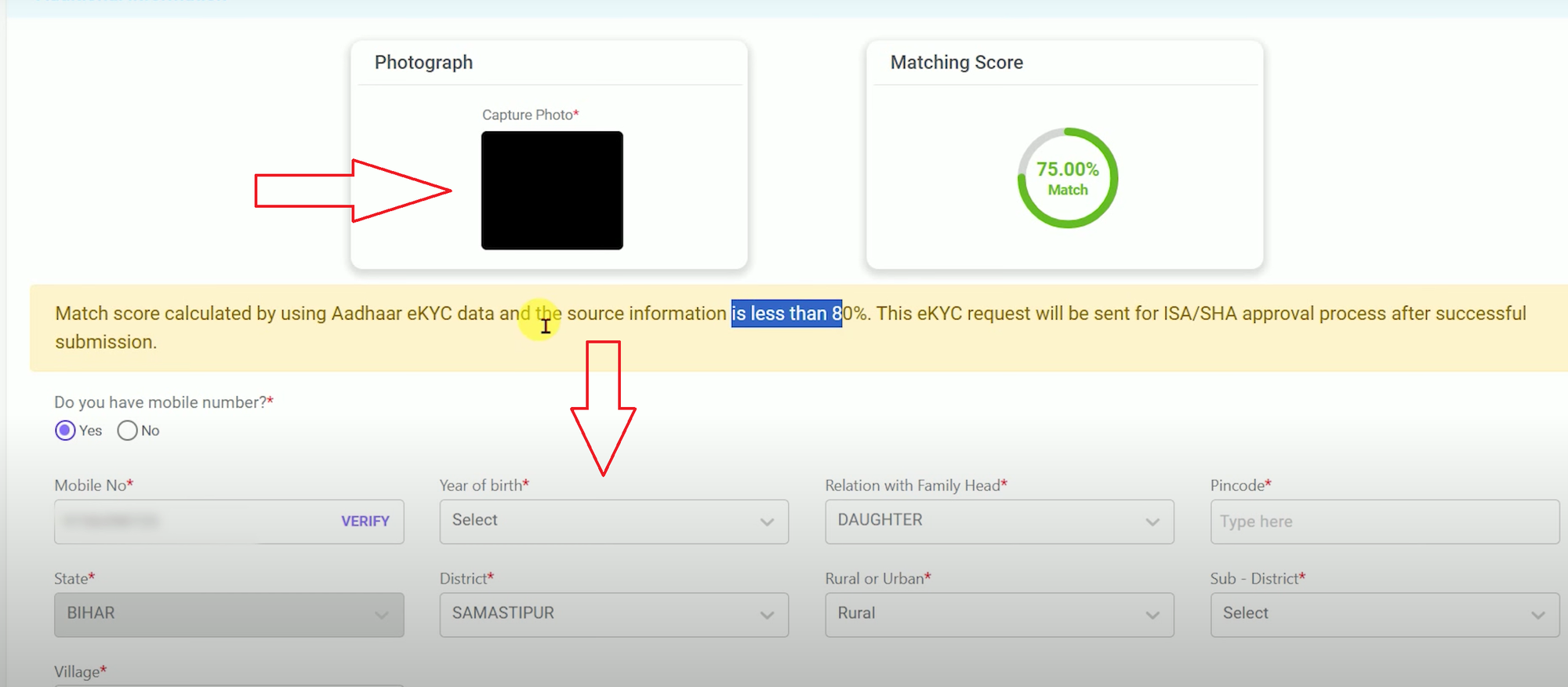Click the black Capture Photo preview box

pos(552,191)
